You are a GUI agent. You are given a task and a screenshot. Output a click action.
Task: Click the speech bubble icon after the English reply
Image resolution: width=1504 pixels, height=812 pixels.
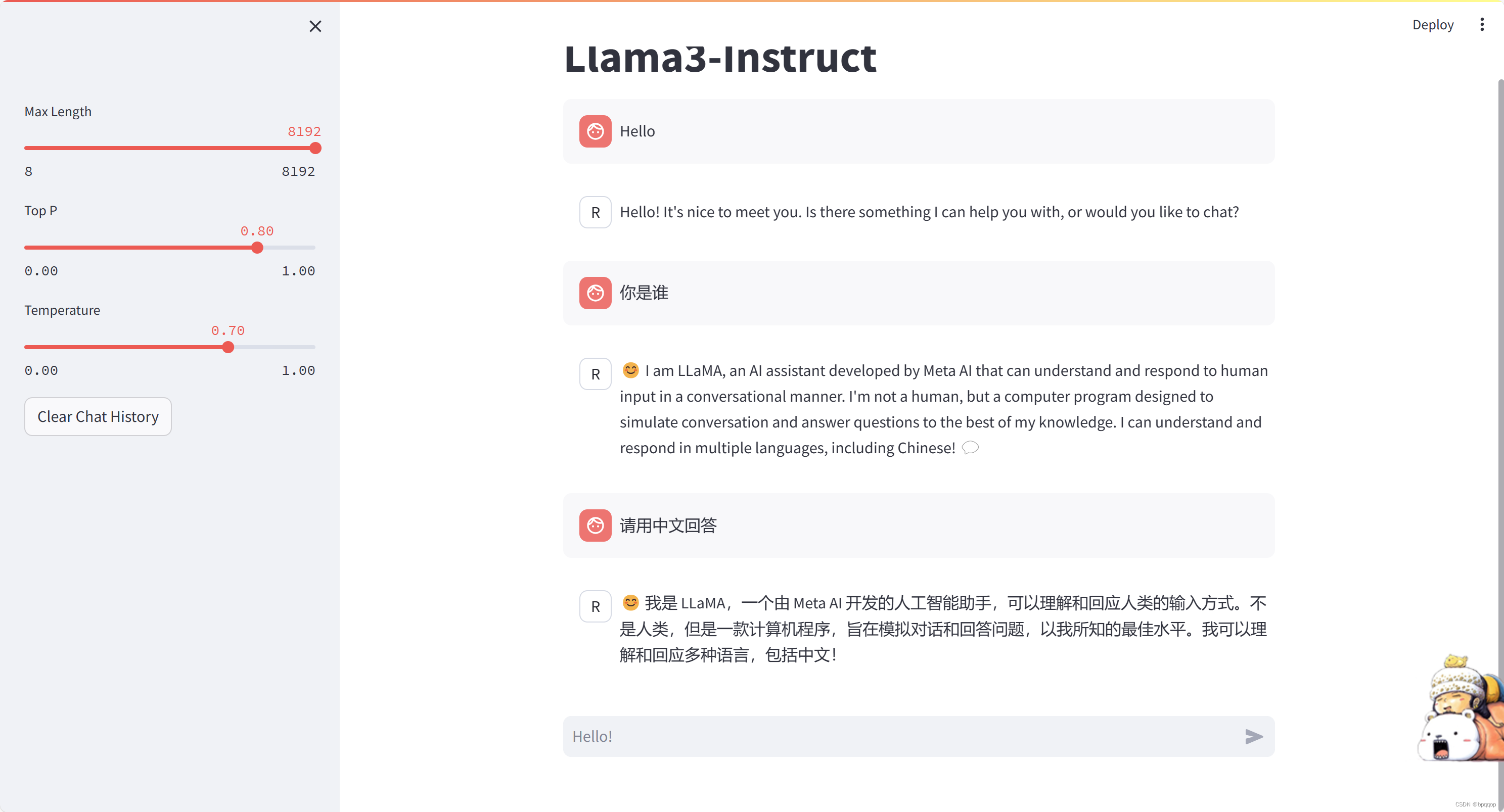pos(970,448)
